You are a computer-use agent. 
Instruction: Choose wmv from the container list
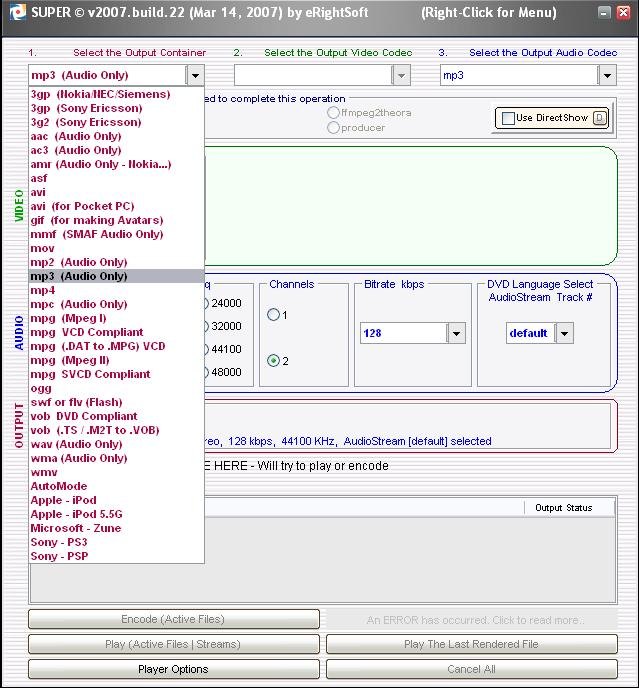tap(116, 473)
